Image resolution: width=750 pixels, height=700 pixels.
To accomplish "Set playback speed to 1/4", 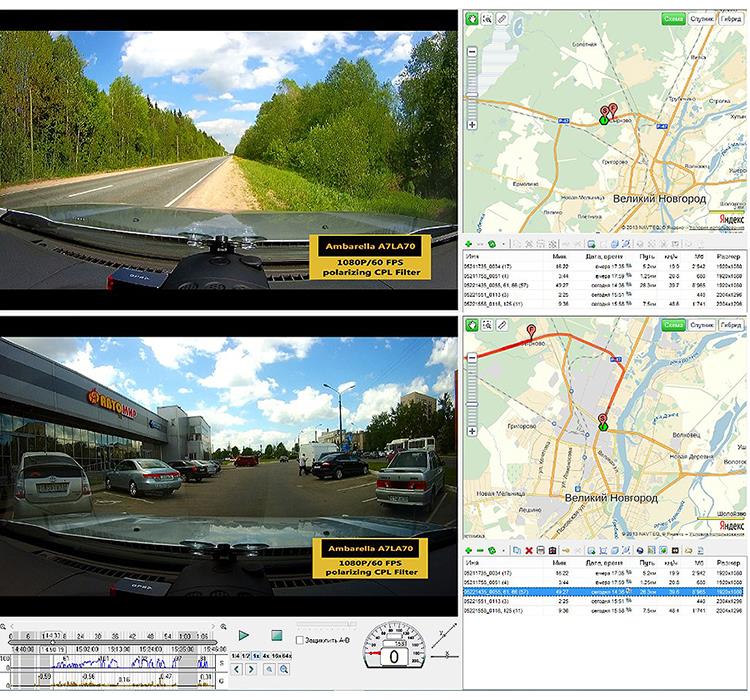I will click(235, 656).
